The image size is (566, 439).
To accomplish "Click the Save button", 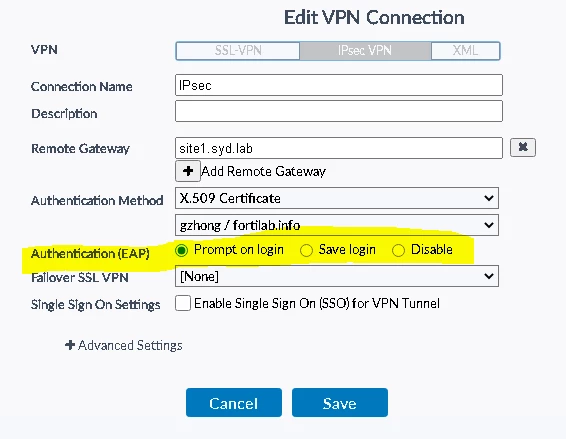I will [340, 403].
